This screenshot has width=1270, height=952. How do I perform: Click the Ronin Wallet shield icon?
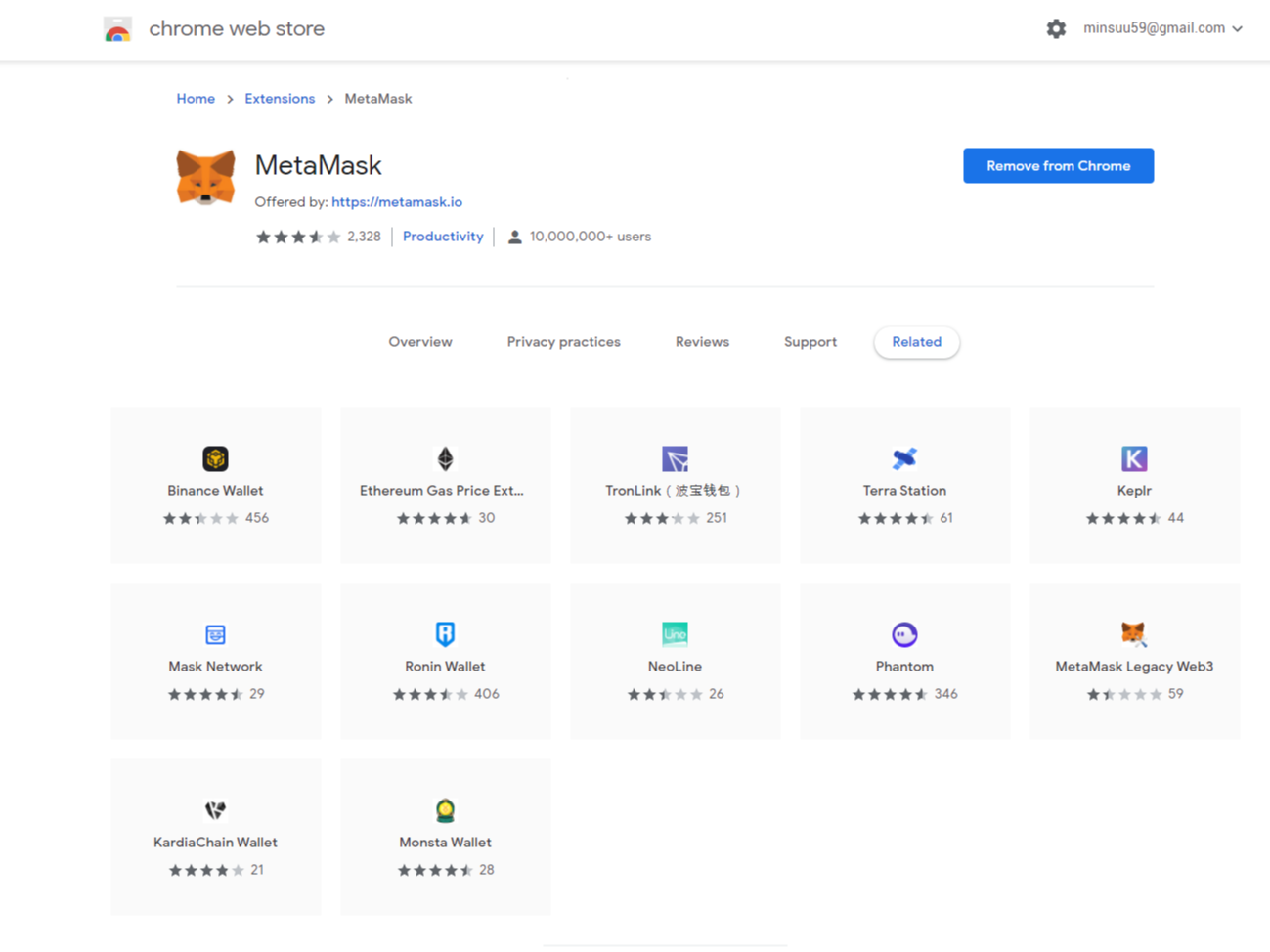445,634
